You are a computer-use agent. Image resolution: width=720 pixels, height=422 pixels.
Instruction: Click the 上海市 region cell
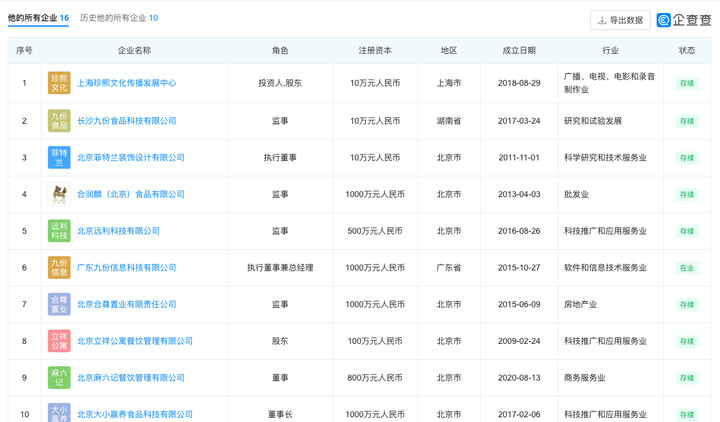(449, 83)
